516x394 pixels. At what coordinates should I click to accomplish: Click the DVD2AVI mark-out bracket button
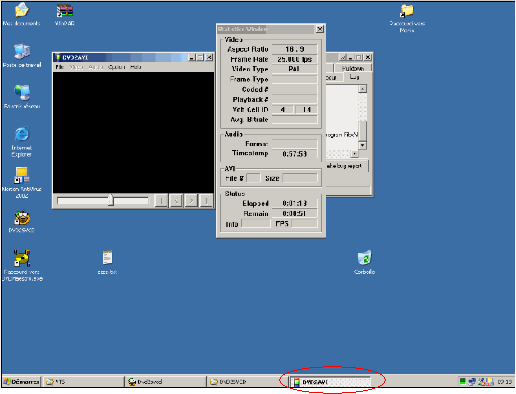tap(206, 201)
